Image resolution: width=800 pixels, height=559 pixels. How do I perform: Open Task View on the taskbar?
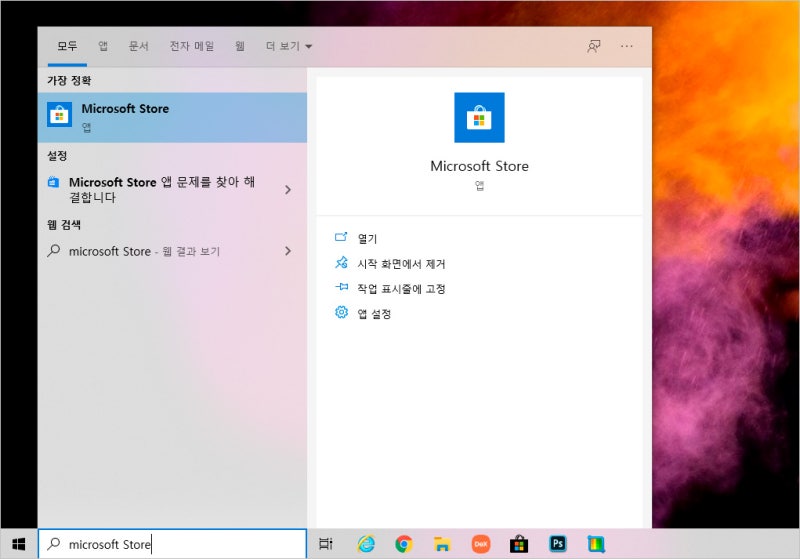326,544
